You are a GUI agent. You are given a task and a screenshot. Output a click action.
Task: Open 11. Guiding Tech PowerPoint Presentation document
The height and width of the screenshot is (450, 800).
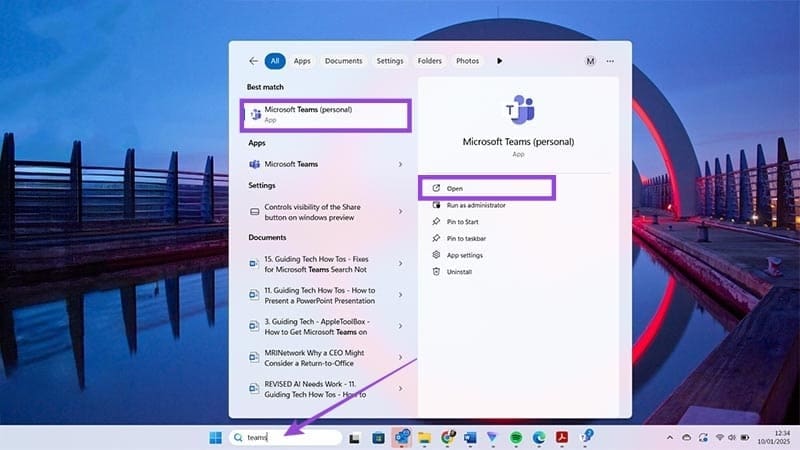(327, 295)
